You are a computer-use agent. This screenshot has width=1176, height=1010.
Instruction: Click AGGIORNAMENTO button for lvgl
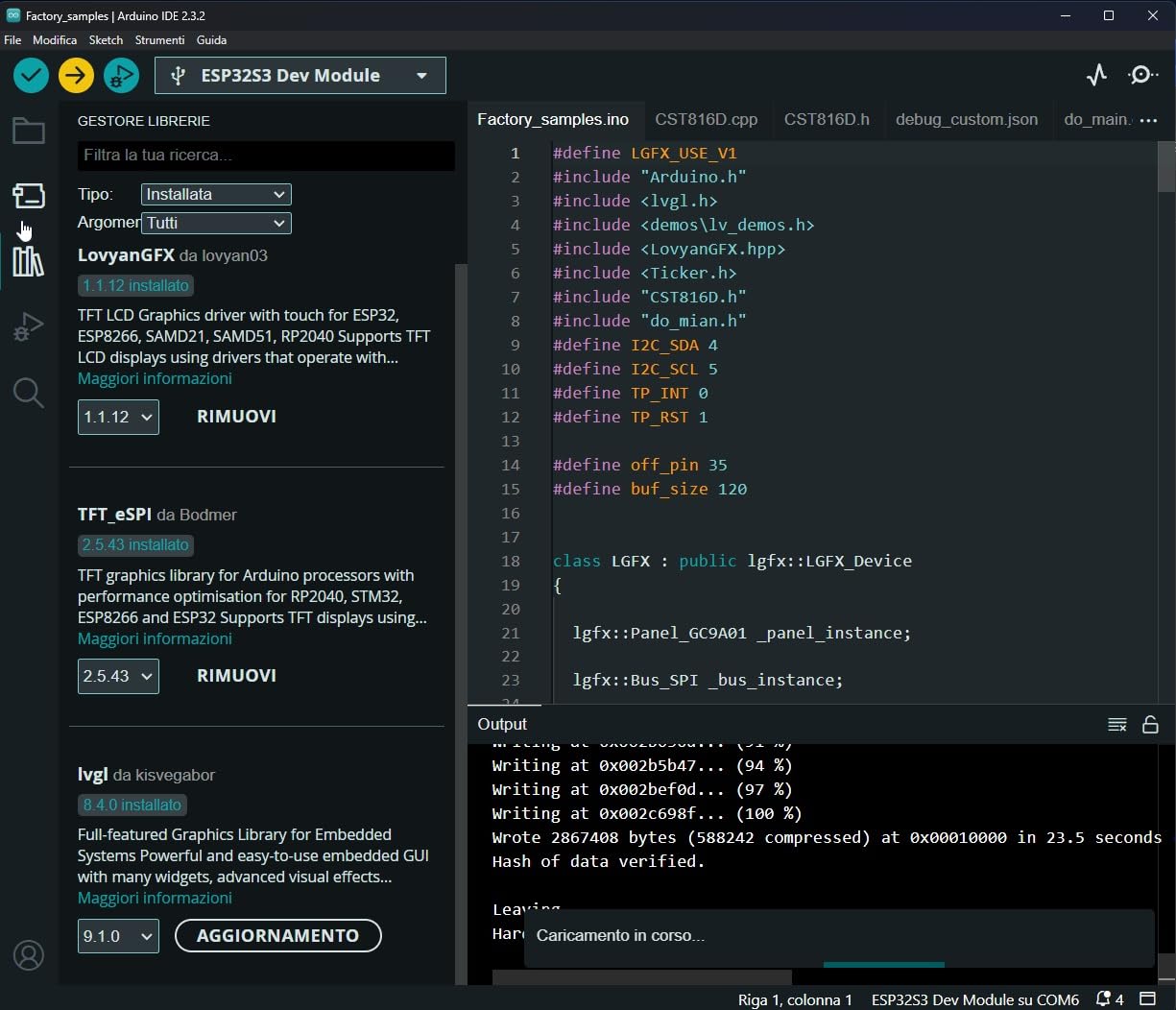click(278, 936)
